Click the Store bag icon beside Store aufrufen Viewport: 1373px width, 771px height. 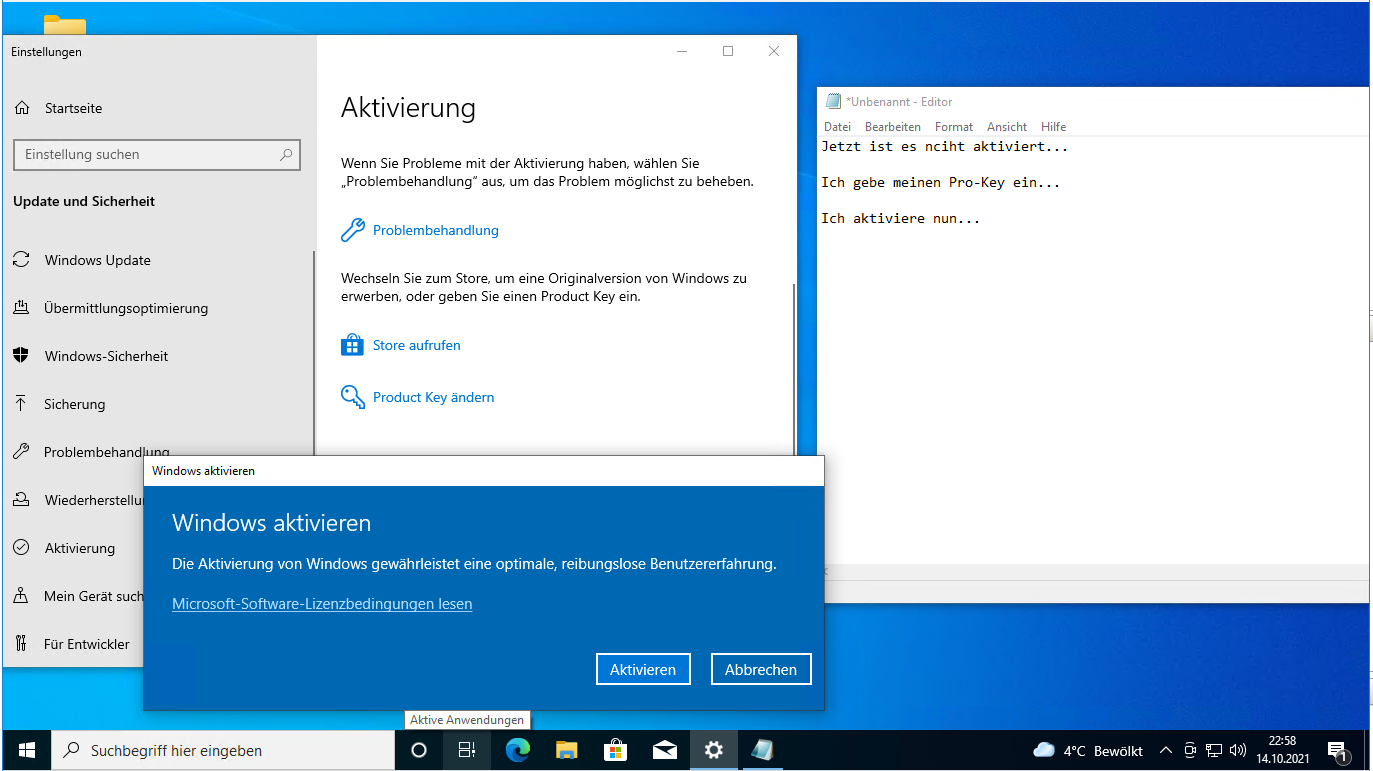point(352,345)
